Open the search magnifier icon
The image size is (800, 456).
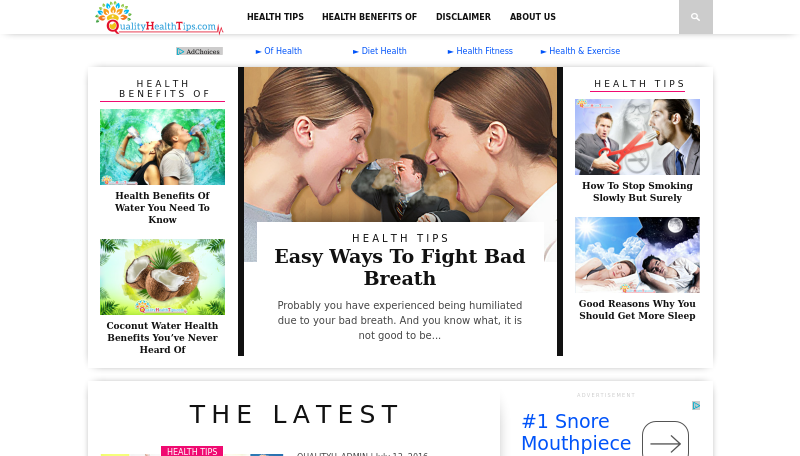point(695,17)
